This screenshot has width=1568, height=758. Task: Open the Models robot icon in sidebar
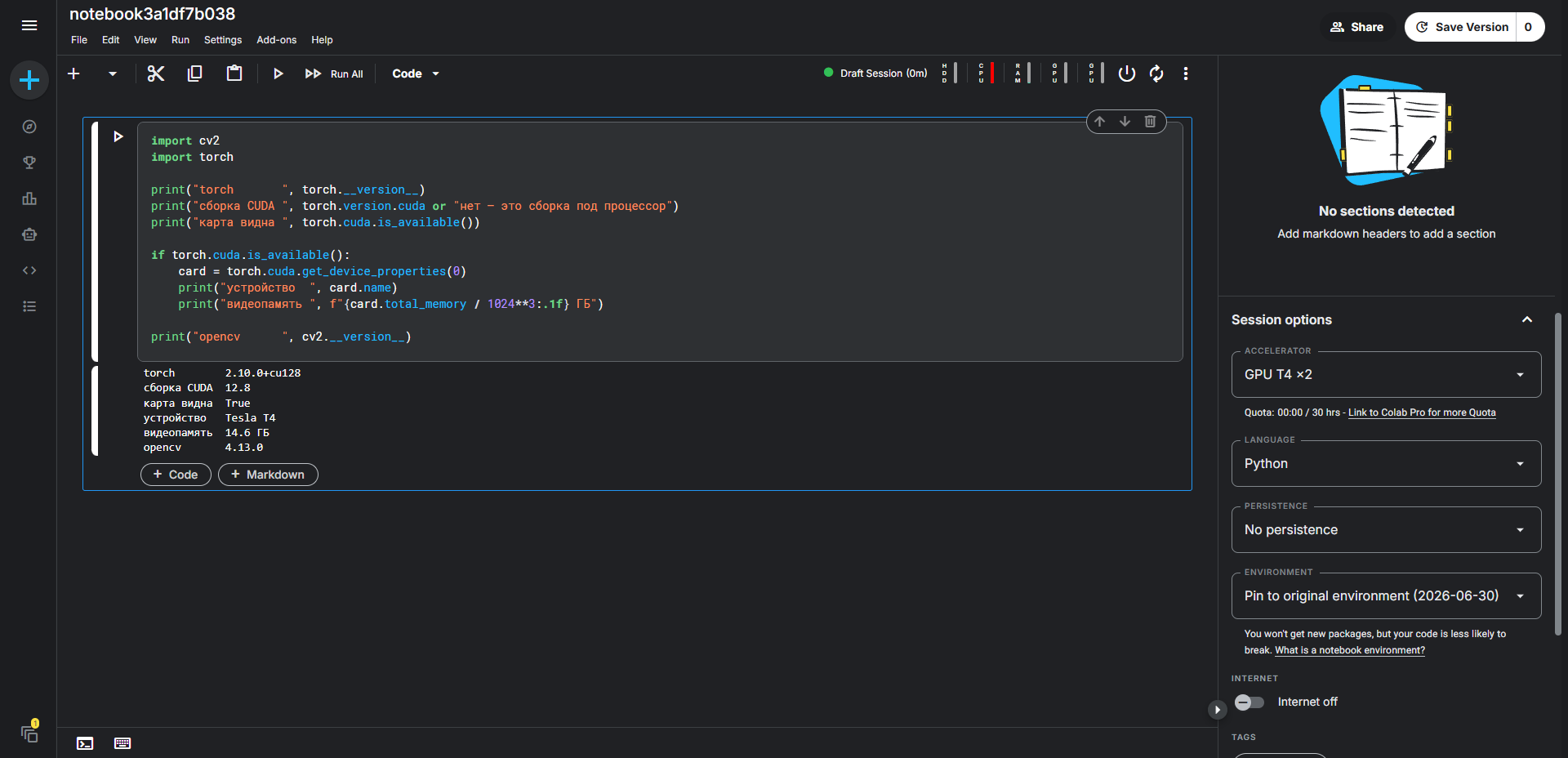coord(29,234)
